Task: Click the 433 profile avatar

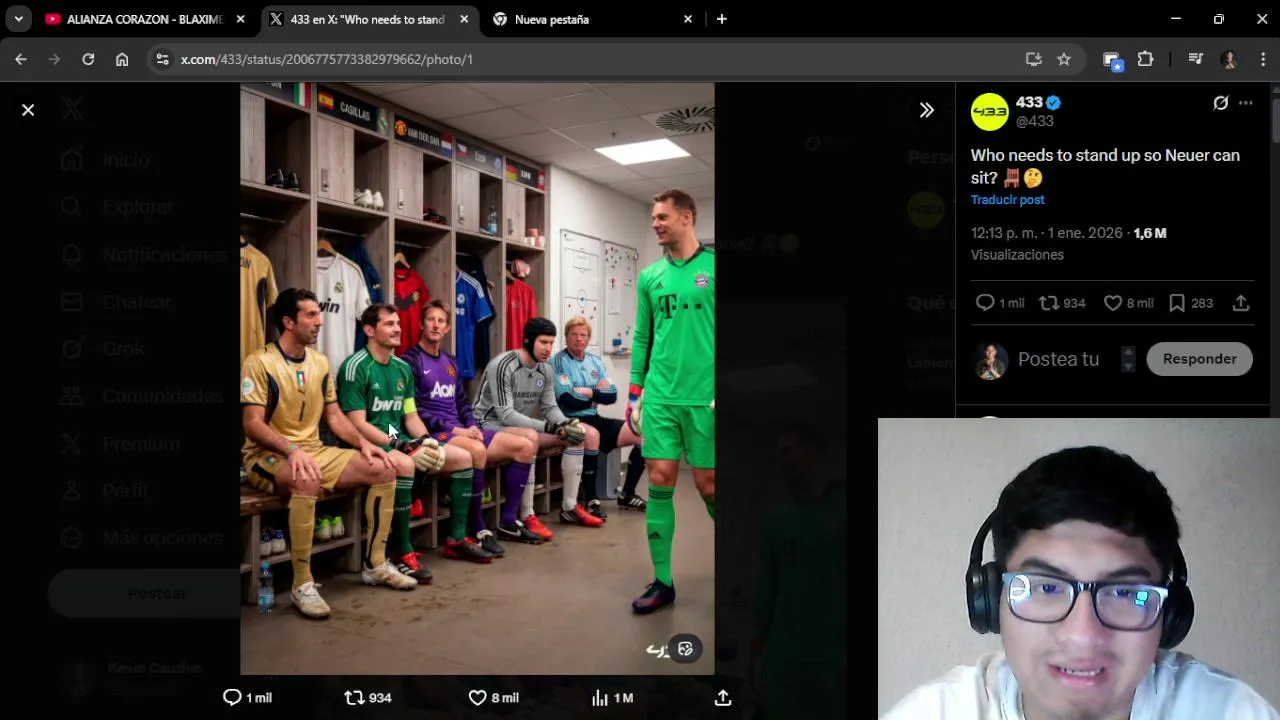Action: click(x=989, y=112)
